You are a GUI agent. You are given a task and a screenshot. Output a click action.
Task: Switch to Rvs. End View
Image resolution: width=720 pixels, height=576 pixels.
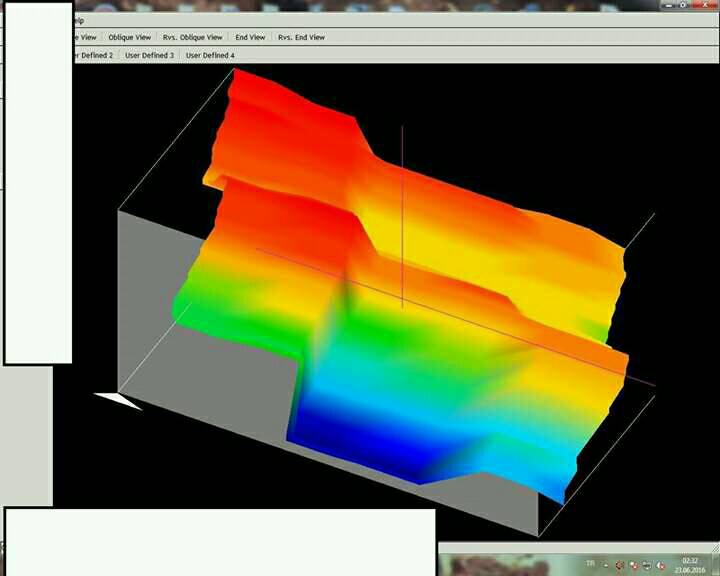click(301, 37)
